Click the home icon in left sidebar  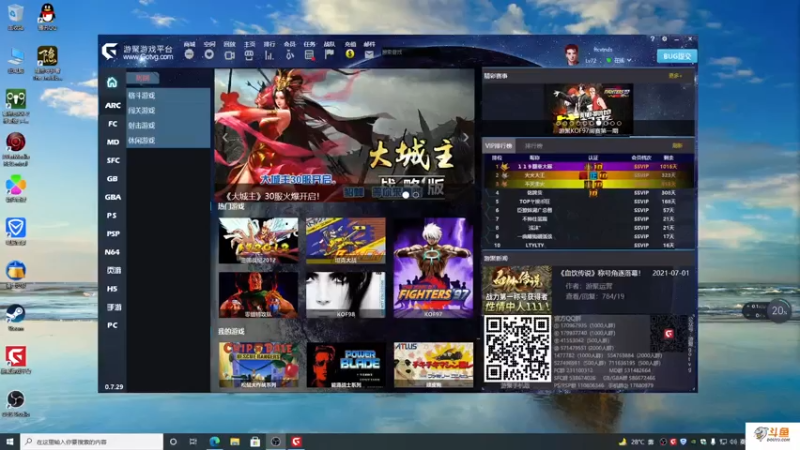click(x=112, y=83)
